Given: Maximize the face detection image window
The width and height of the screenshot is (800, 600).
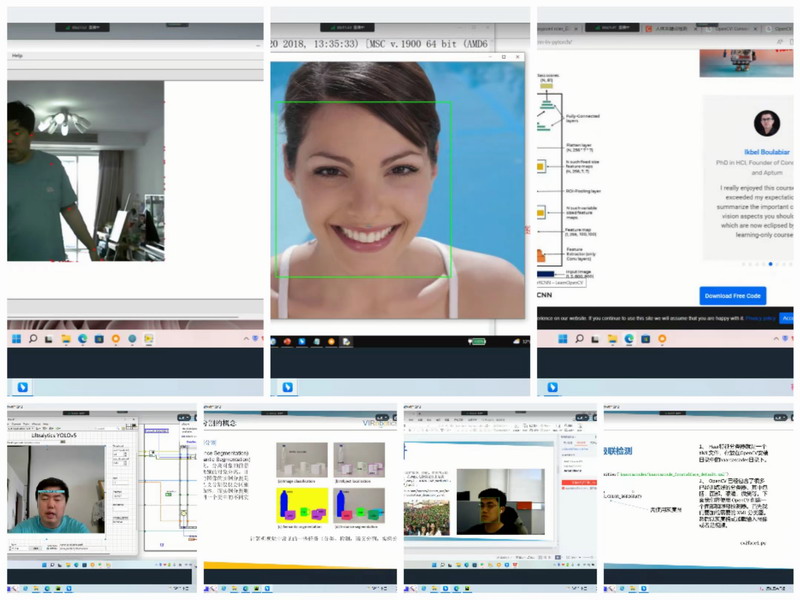Looking at the screenshot, I should 504,57.
